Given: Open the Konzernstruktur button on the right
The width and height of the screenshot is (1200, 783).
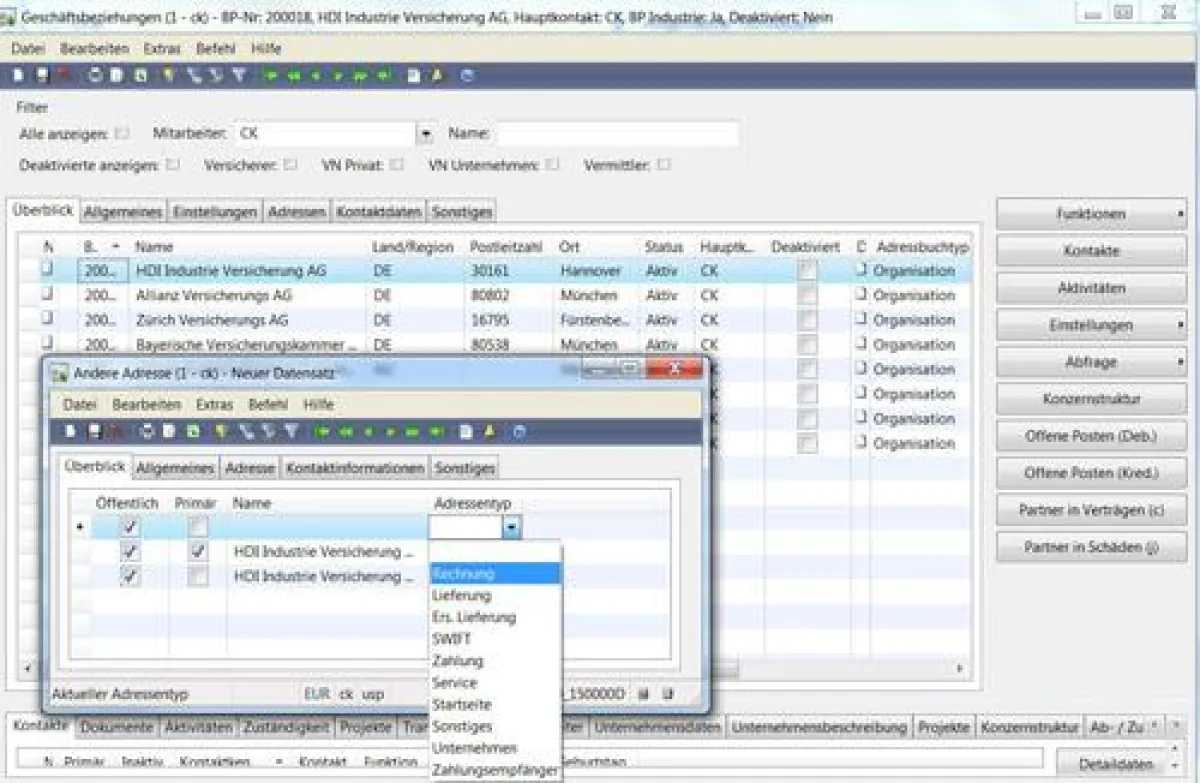Looking at the screenshot, I should (1091, 399).
